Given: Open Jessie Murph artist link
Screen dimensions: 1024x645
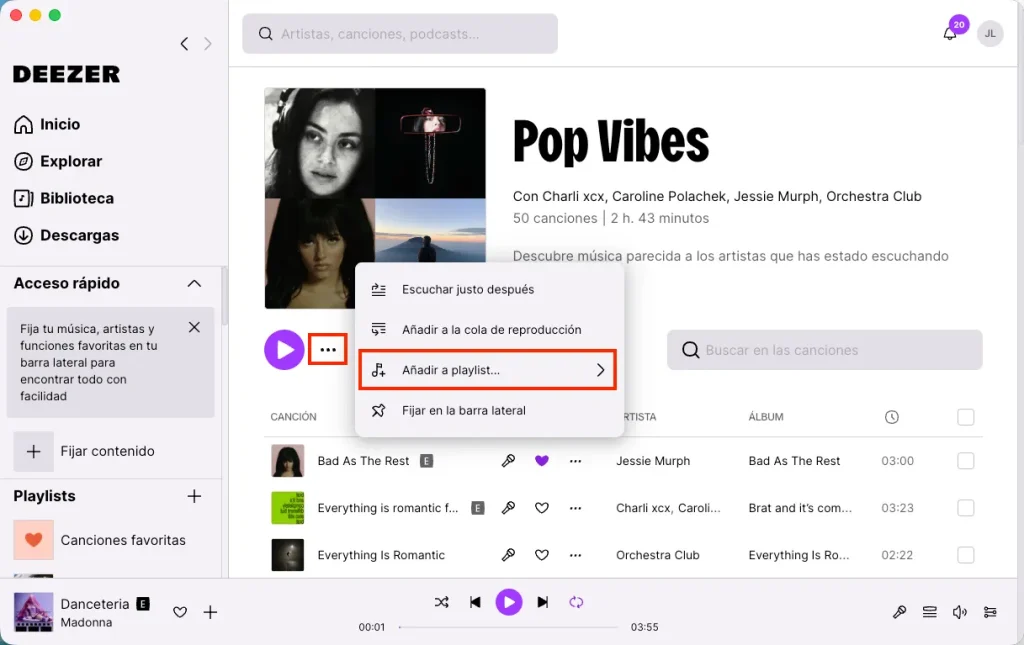Looking at the screenshot, I should [x=653, y=461].
